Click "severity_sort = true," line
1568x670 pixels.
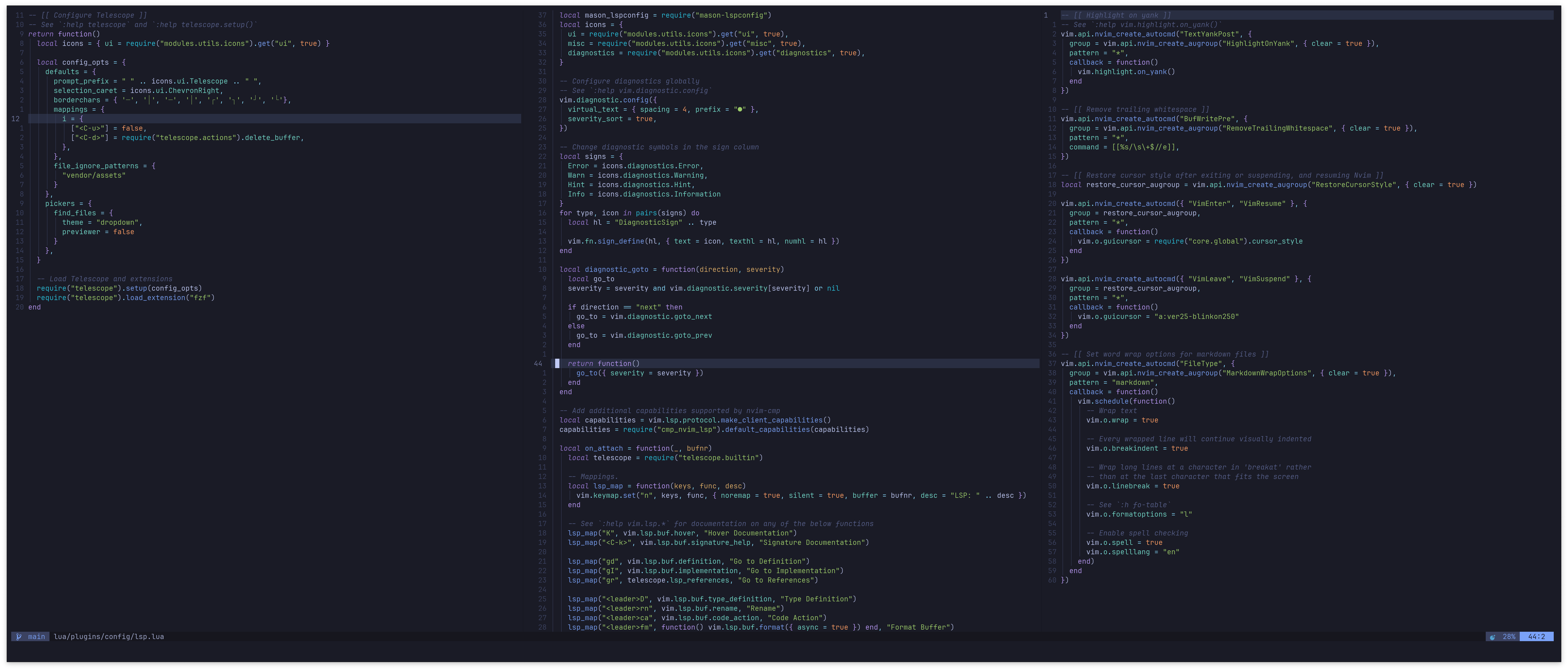[x=612, y=119]
